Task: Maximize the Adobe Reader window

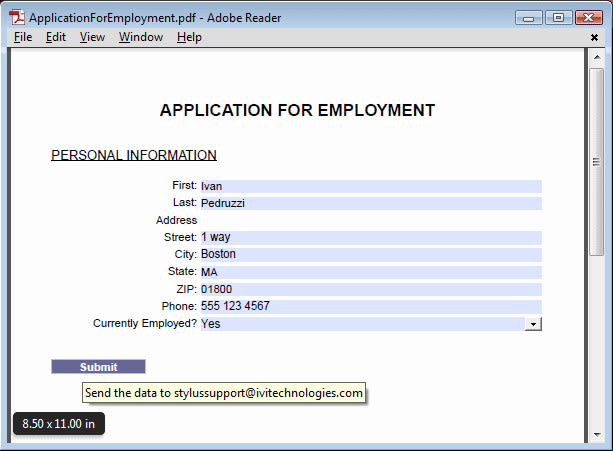Action: pos(556,17)
